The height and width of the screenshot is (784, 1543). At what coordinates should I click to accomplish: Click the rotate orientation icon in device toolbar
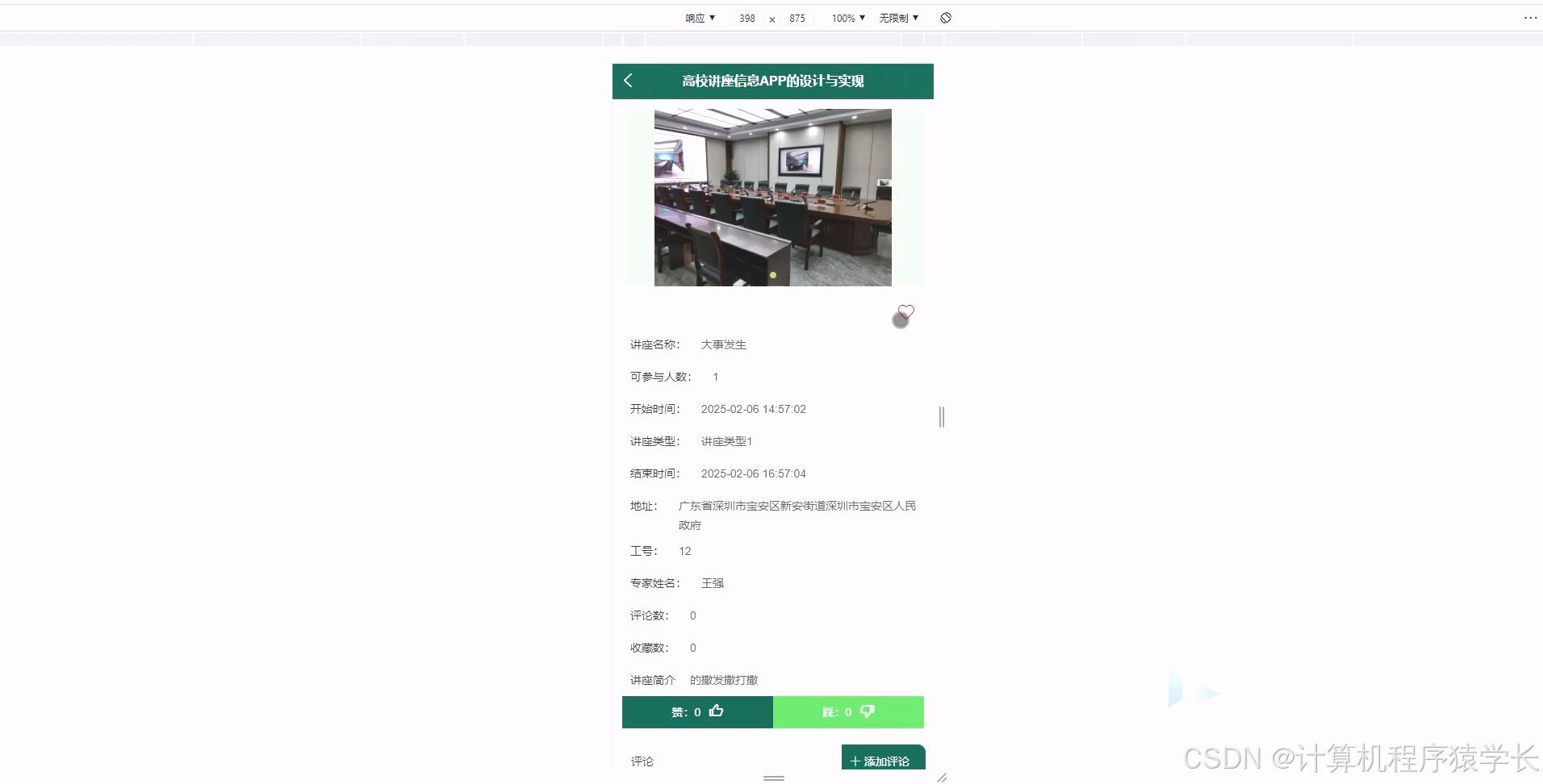point(945,17)
